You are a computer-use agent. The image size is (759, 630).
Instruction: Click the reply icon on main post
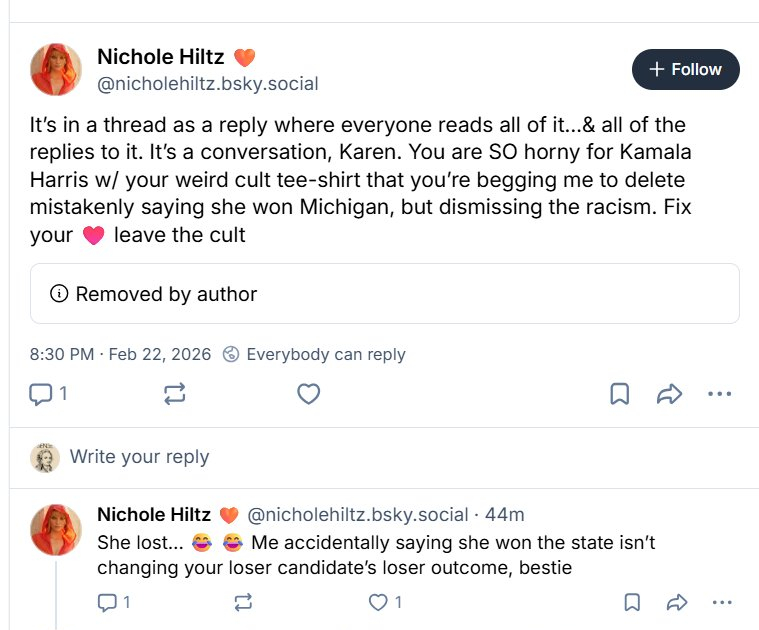41,394
